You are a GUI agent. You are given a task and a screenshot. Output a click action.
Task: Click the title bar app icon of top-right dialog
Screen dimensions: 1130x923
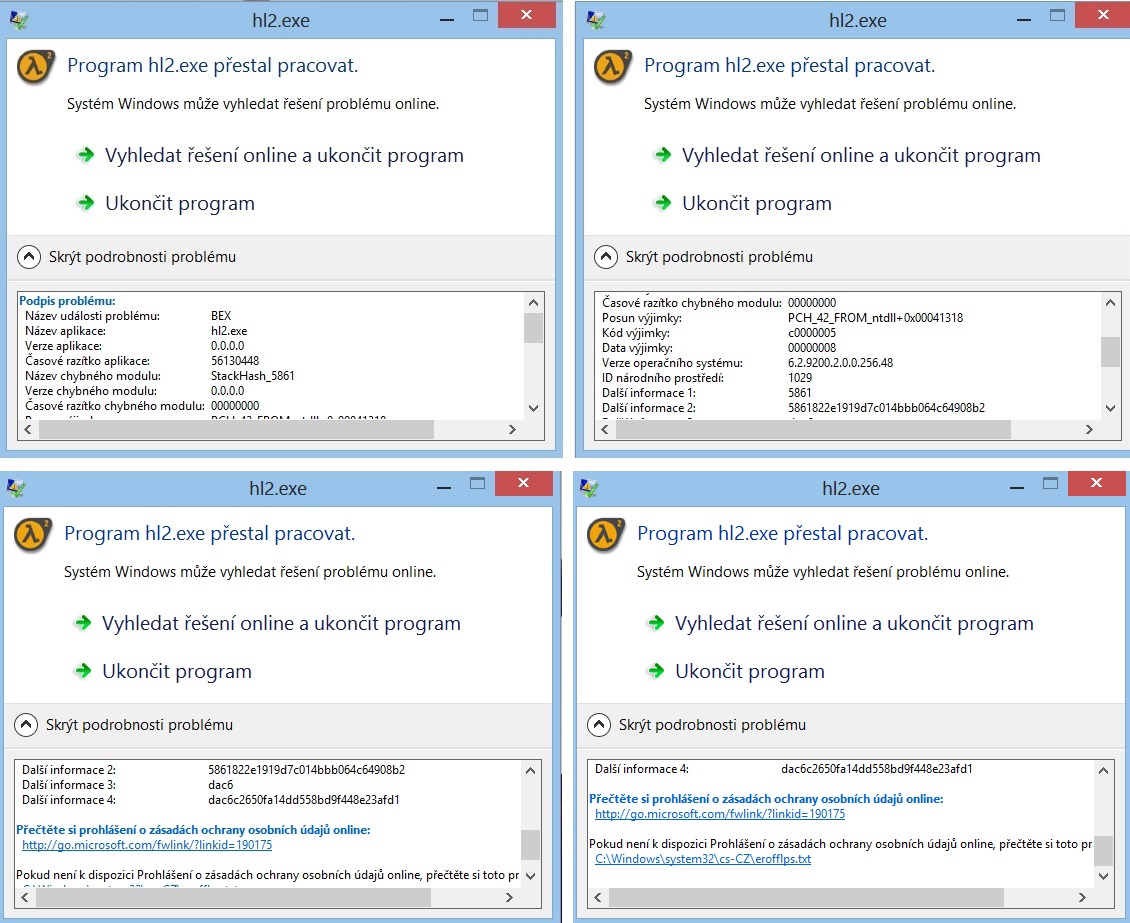596,19
